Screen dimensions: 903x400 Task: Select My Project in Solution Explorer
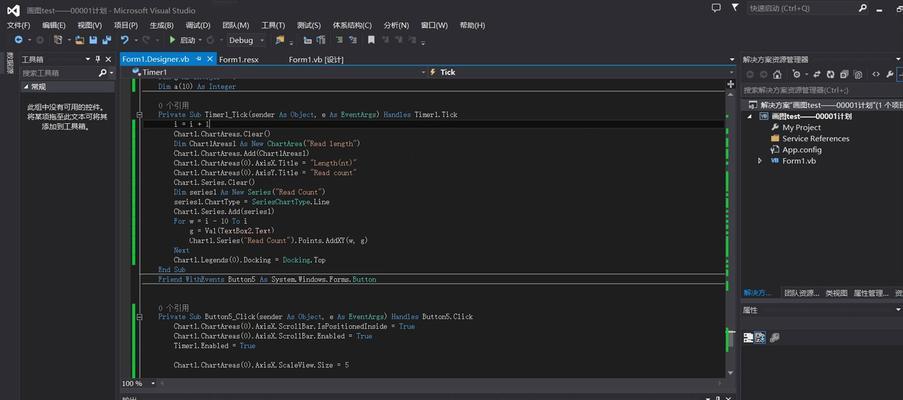[x=801, y=127]
